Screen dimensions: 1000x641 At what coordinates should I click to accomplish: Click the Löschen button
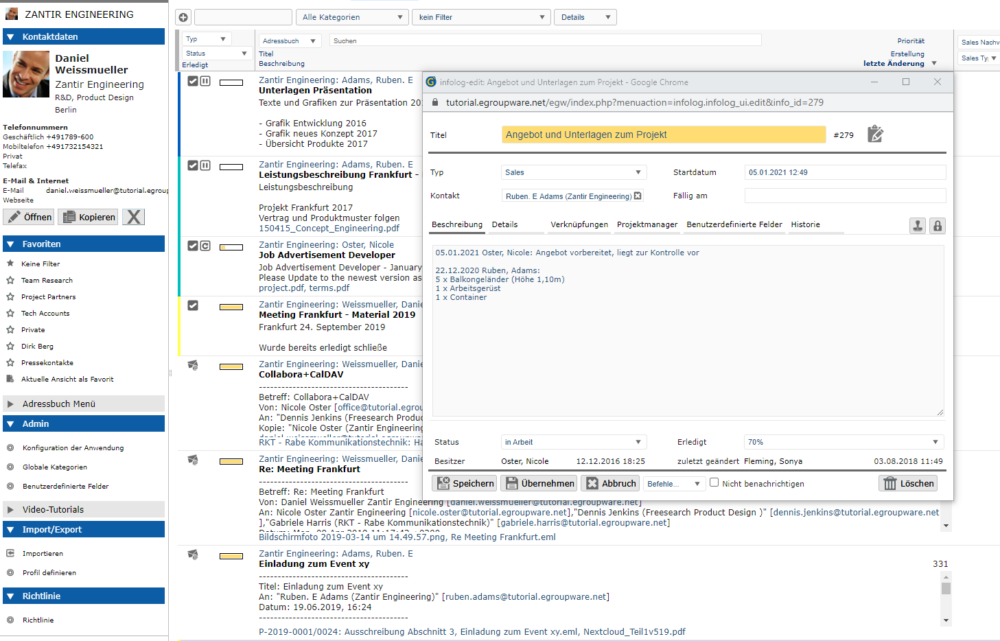(x=908, y=483)
